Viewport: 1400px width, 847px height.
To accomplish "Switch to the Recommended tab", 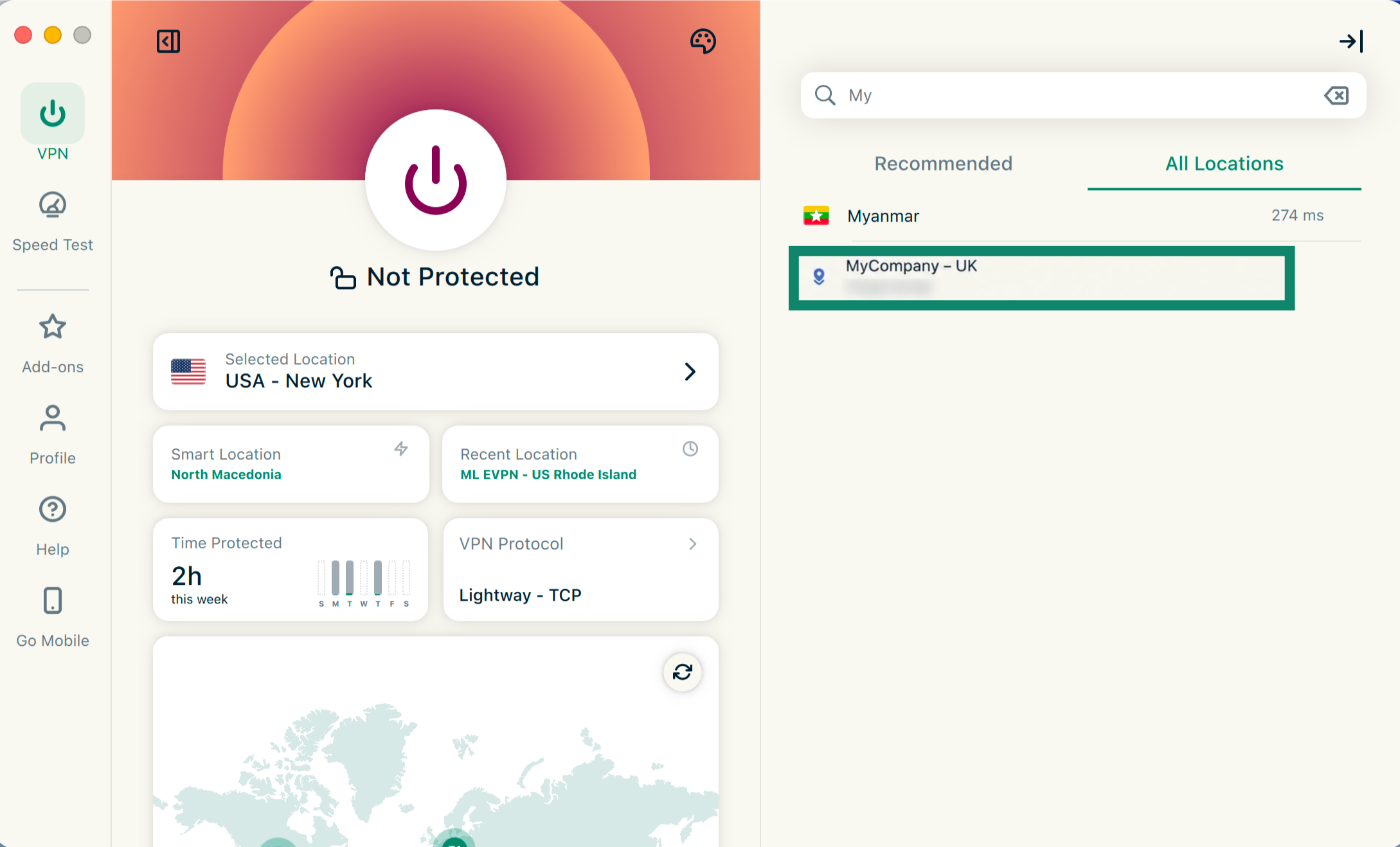I will [x=943, y=164].
